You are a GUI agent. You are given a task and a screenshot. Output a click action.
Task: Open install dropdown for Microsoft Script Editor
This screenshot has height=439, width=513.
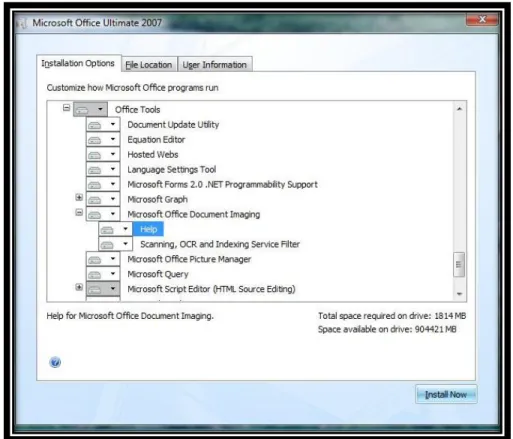tap(103, 289)
